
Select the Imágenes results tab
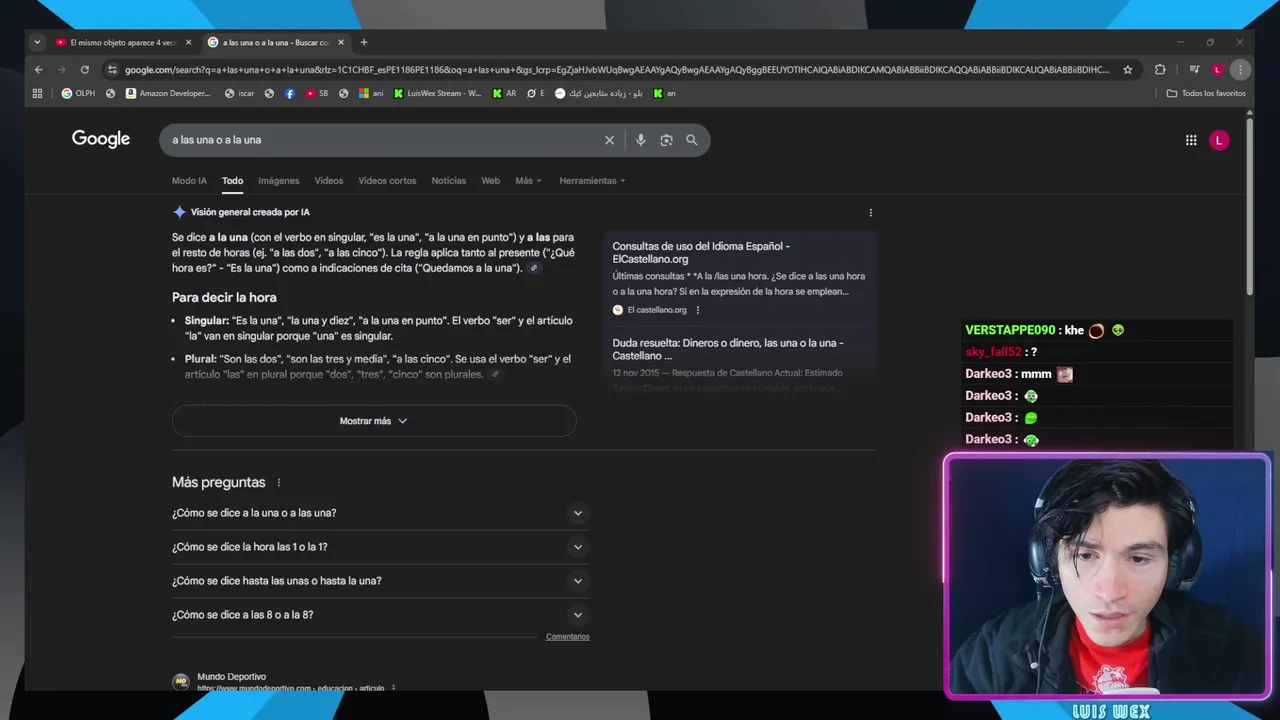tap(279, 181)
